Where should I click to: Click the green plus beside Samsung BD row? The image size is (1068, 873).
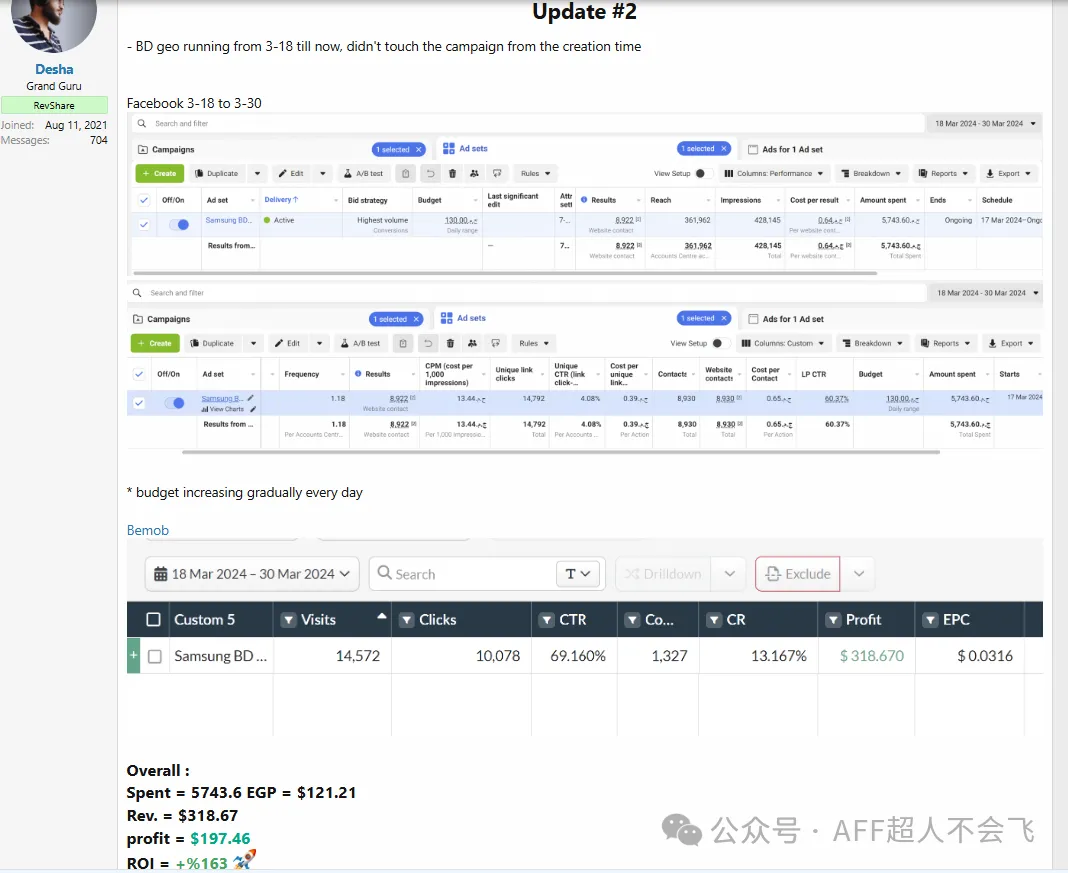click(133, 656)
